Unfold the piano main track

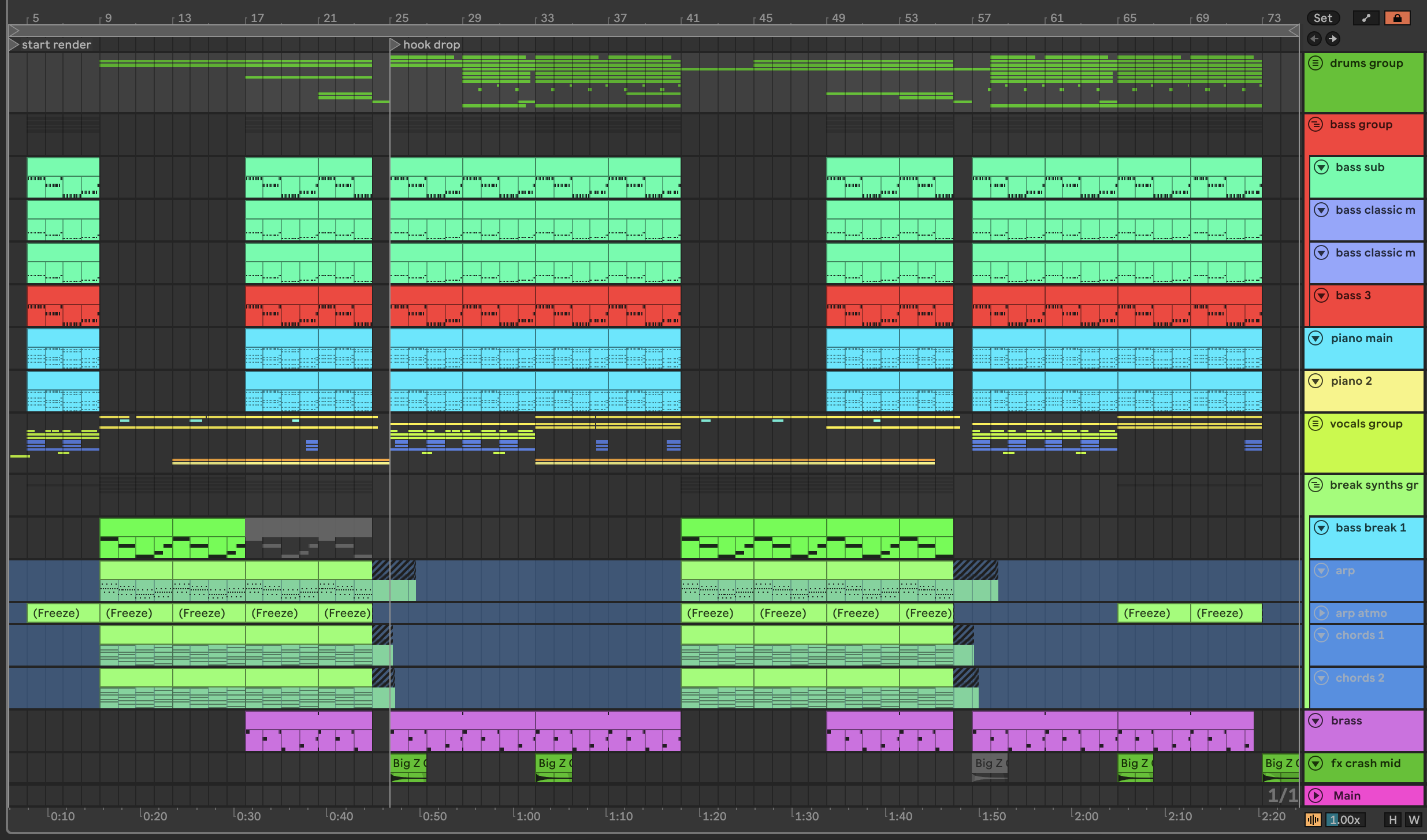pos(1315,339)
